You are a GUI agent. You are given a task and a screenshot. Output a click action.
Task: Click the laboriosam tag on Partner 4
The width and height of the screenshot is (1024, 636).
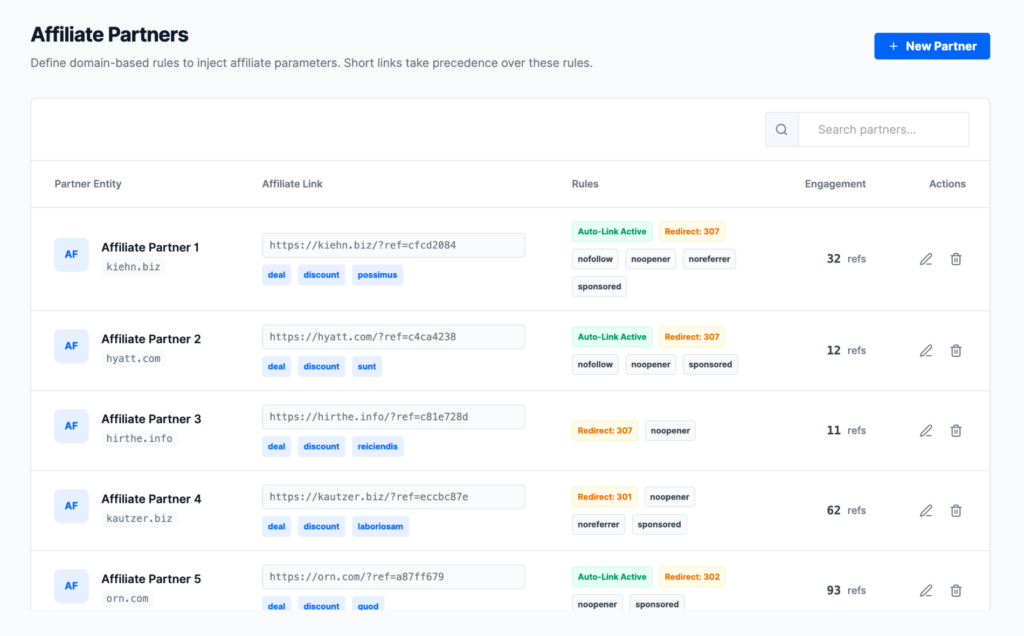point(380,526)
